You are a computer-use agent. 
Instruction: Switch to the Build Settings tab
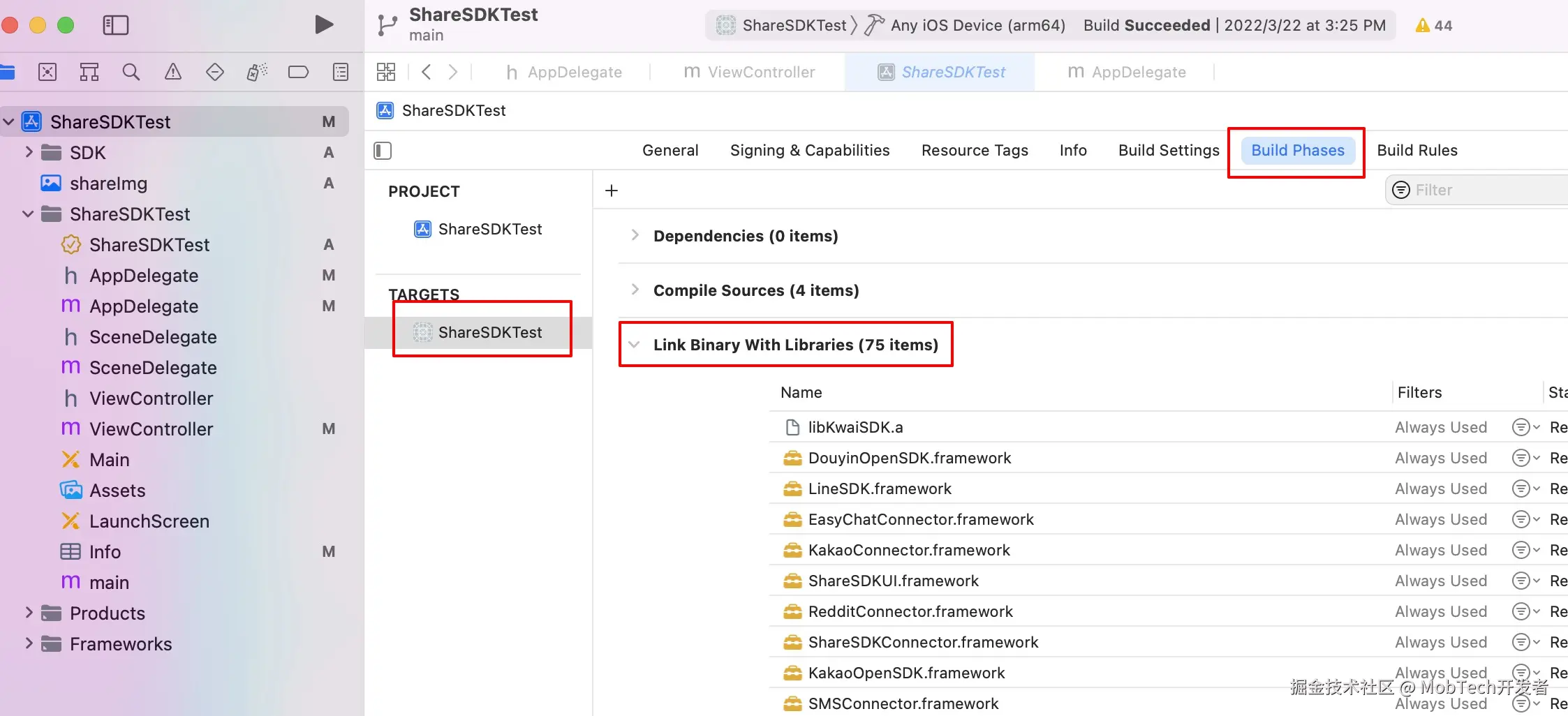click(x=1169, y=151)
